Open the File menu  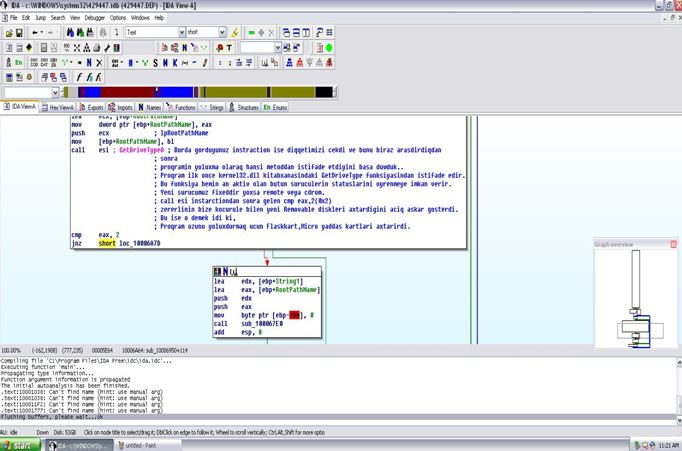click(x=13, y=18)
